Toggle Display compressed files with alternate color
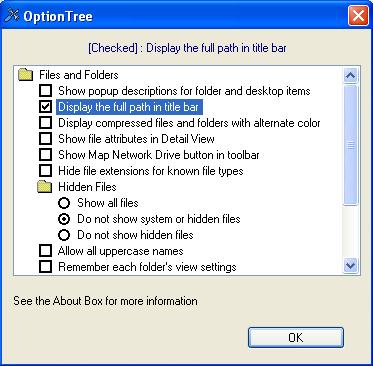This screenshot has height=366, width=373. tap(45, 123)
